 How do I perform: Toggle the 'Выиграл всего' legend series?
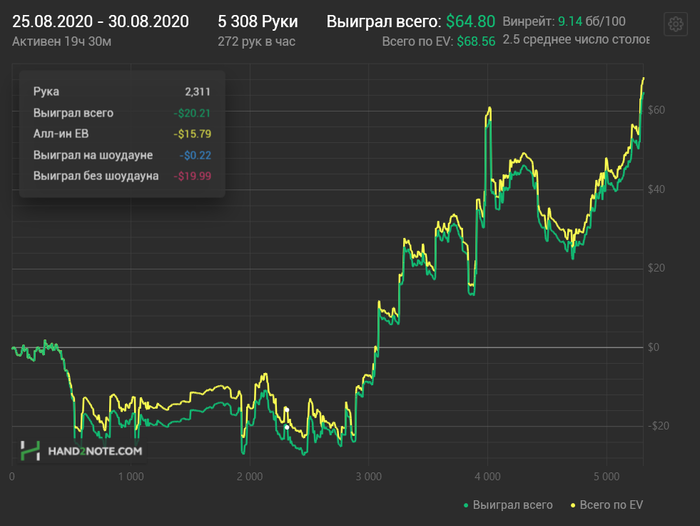coord(512,506)
